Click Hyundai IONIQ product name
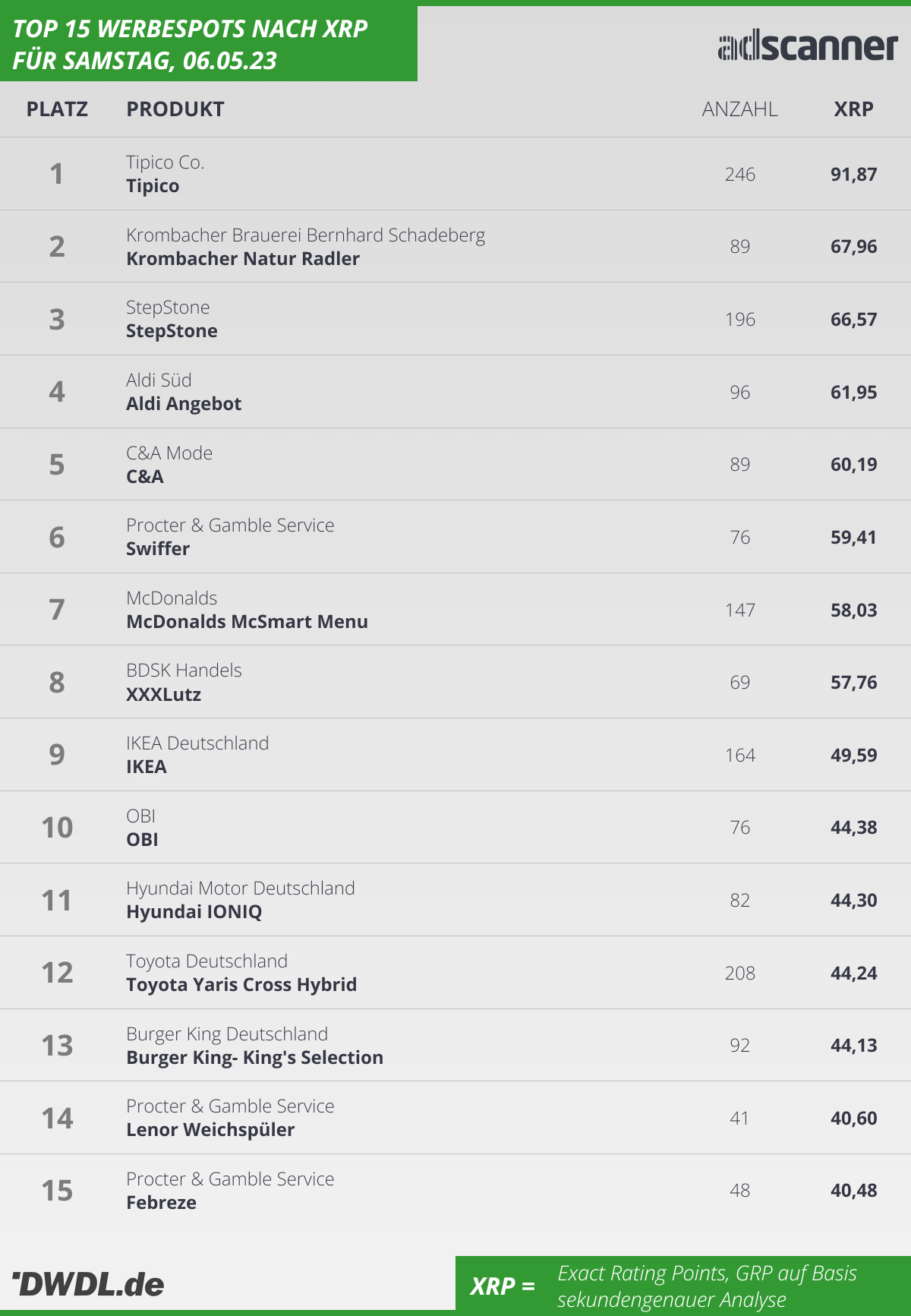The width and height of the screenshot is (911, 1316). coord(194,912)
